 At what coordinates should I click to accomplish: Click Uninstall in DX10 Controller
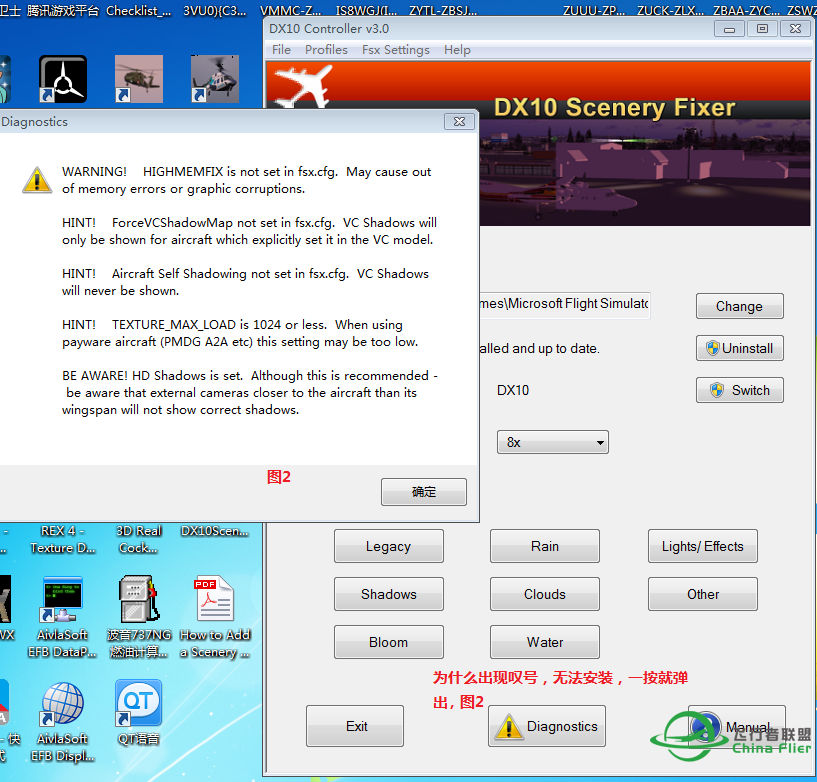739,348
